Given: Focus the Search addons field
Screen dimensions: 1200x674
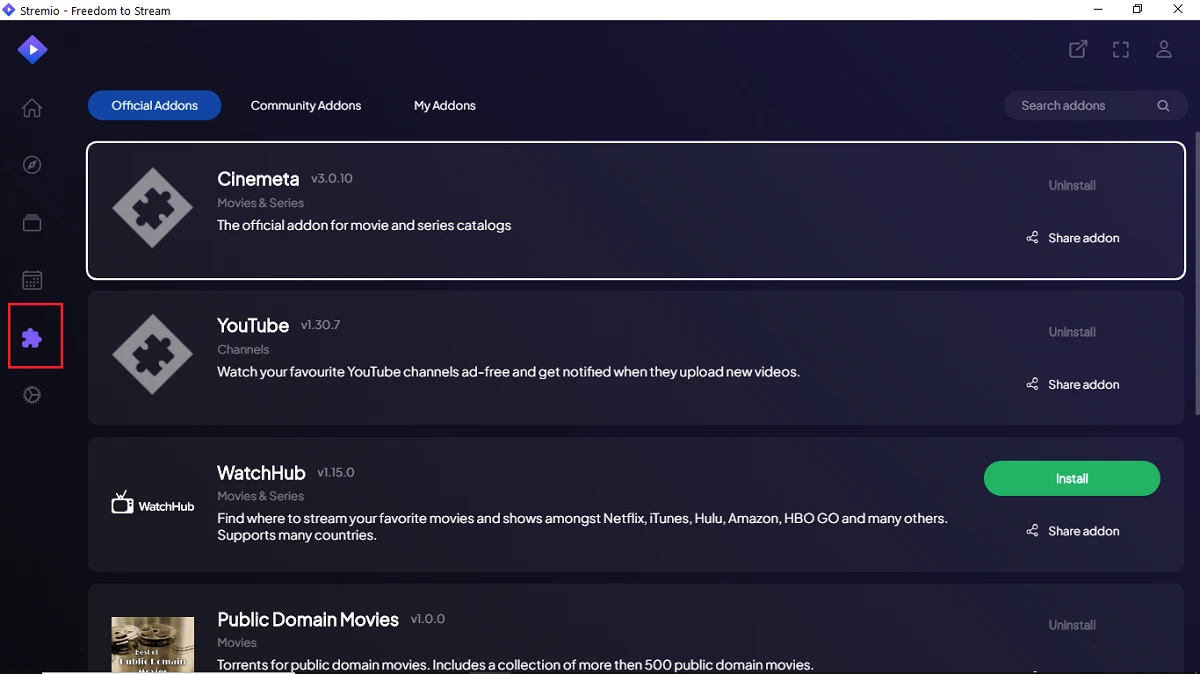Looking at the screenshot, I should 1095,105.
